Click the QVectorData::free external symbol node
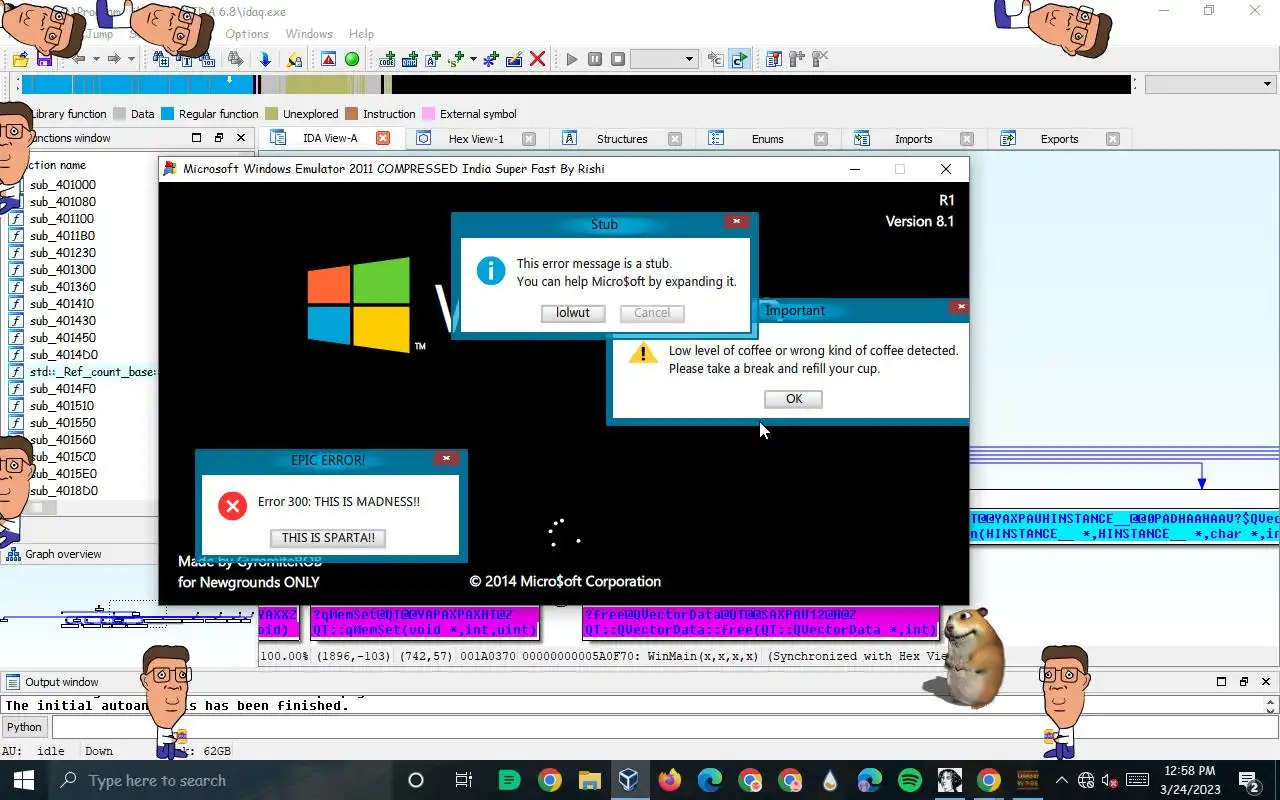1280x800 pixels. point(760,622)
